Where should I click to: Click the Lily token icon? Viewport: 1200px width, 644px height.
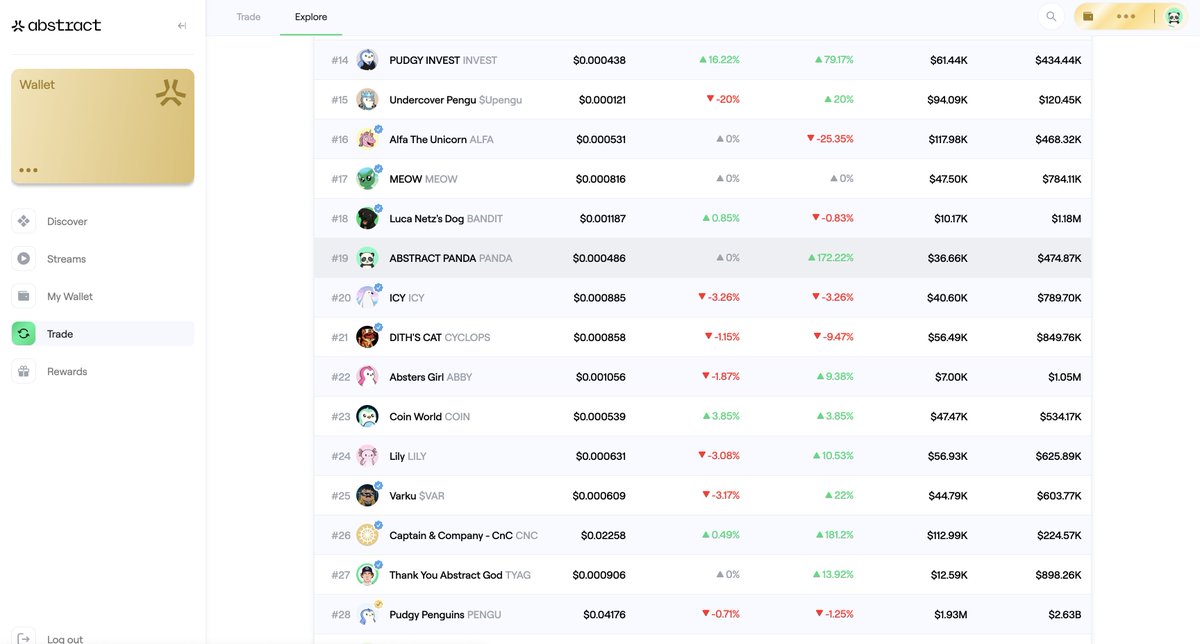(367, 456)
